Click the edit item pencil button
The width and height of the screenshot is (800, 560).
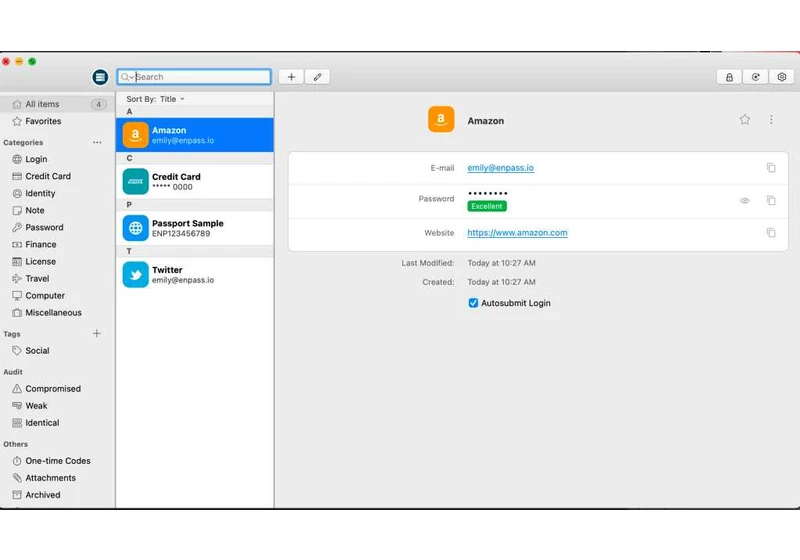point(317,77)
